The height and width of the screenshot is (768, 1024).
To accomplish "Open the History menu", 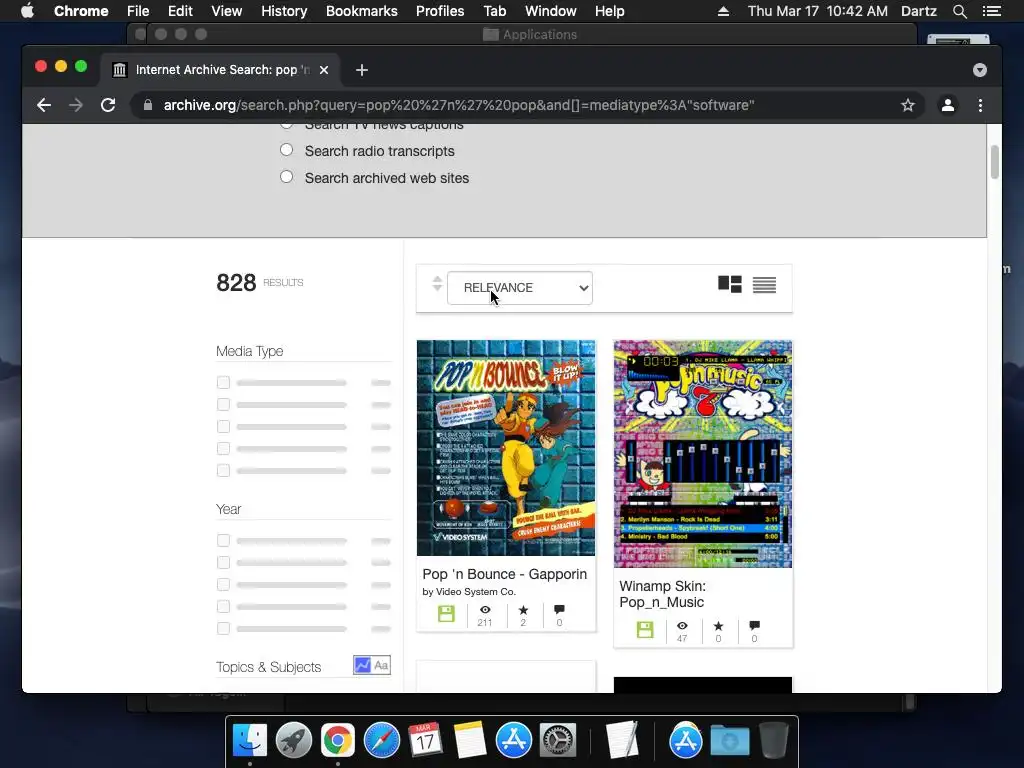I will 284,11.
